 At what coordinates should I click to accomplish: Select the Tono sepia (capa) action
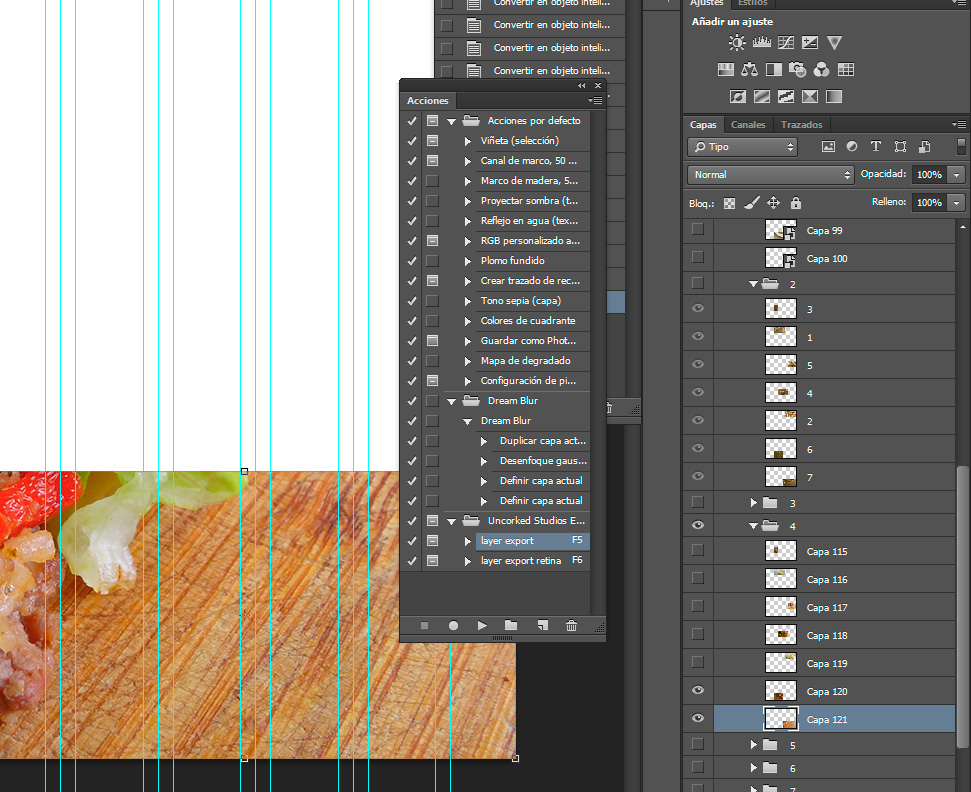click(521, 300)
